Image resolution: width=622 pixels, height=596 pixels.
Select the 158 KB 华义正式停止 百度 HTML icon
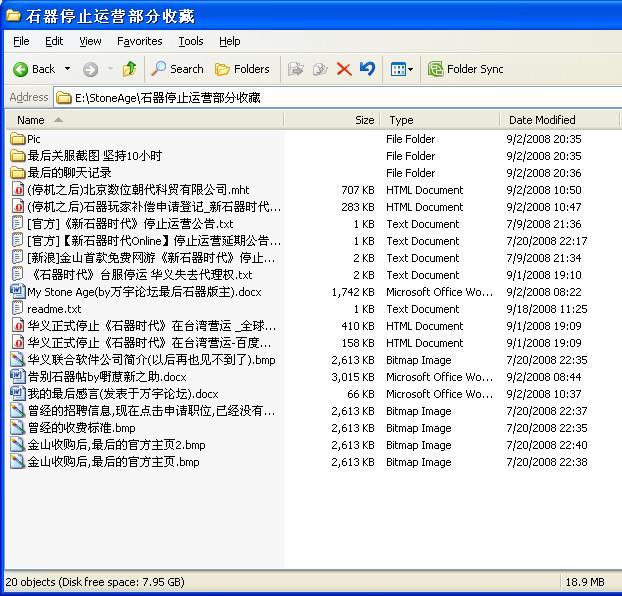[18, 343]
